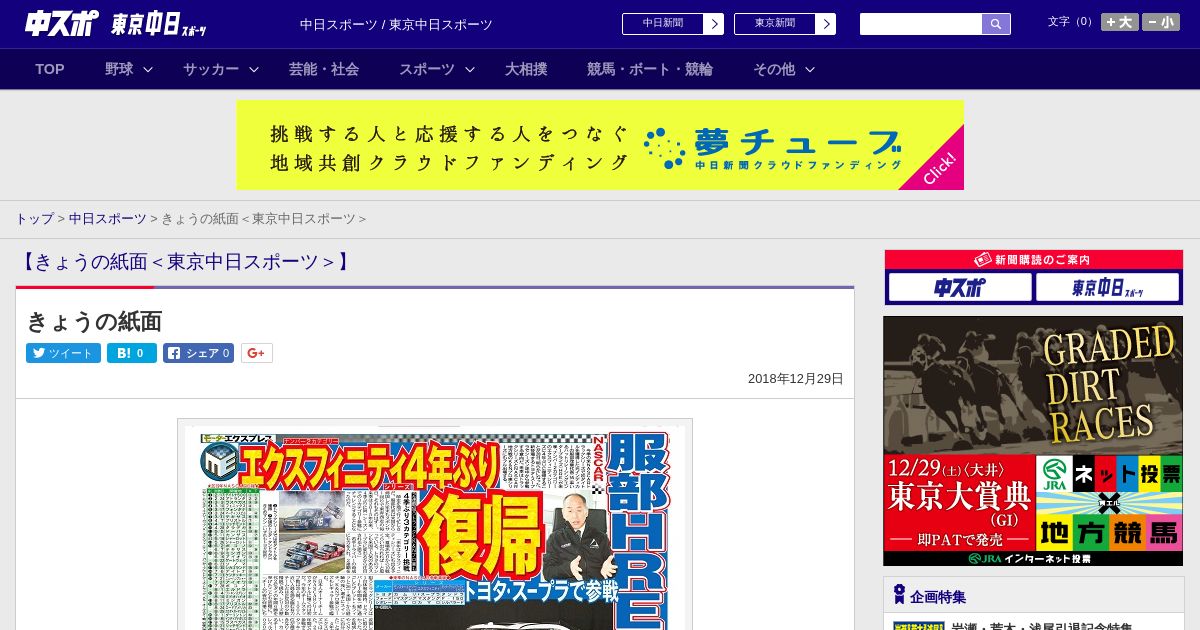1200x630 pixels.
Task: Expand the その他 dropdown chevron
Action: pos(810,69)
